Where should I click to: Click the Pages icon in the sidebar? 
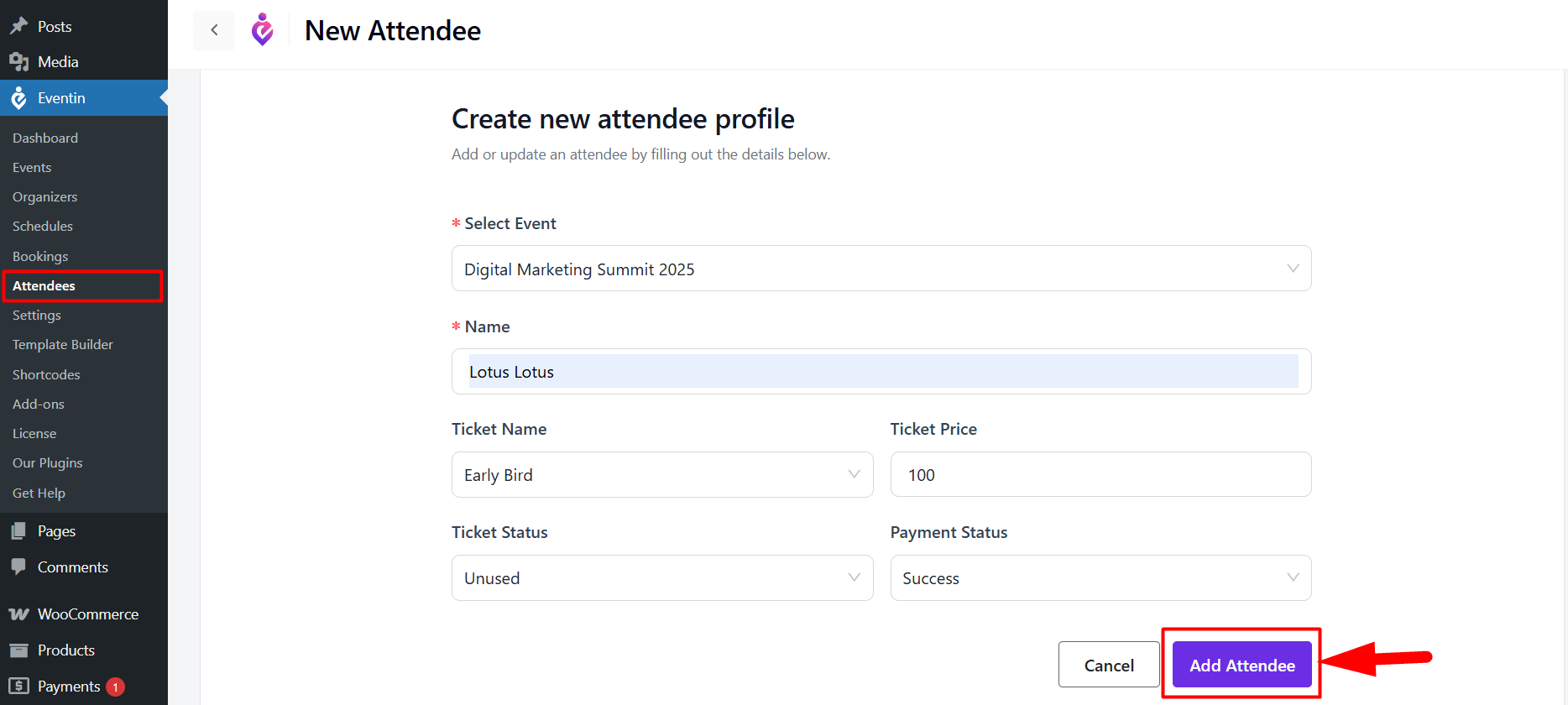[x=19, y=531]
